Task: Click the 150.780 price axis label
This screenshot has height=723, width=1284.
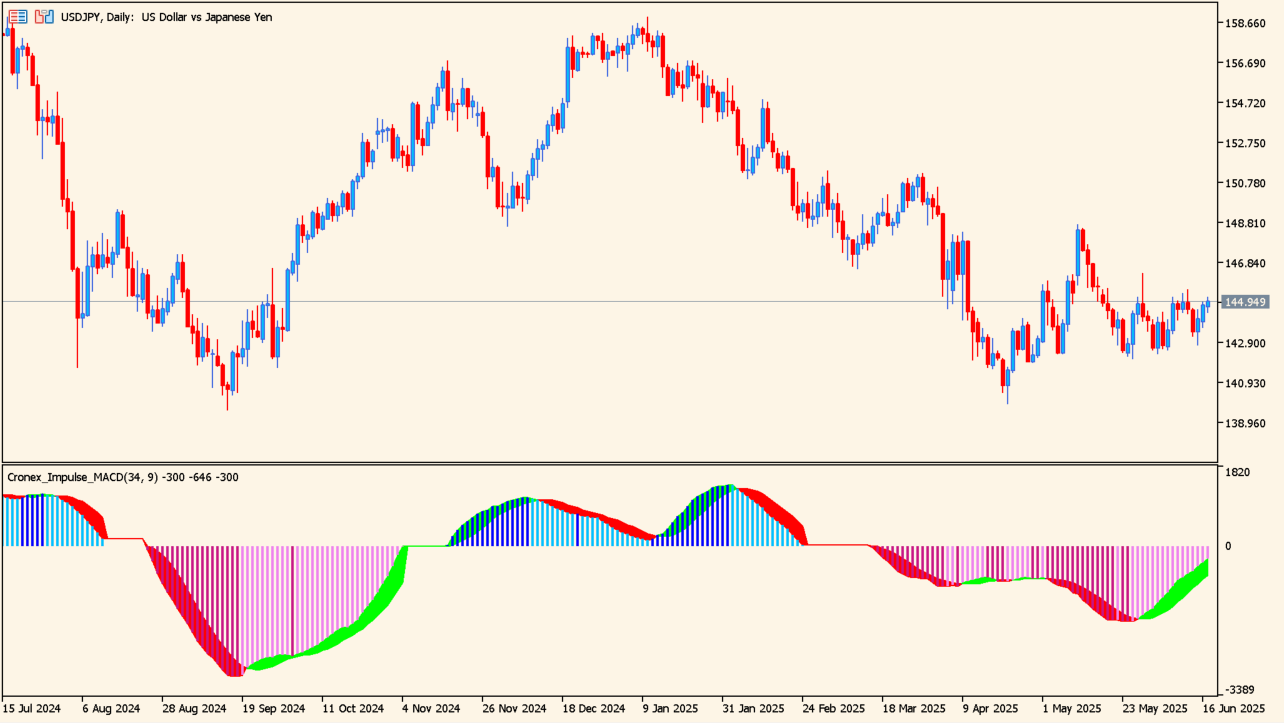Action: click(1245, 183)
